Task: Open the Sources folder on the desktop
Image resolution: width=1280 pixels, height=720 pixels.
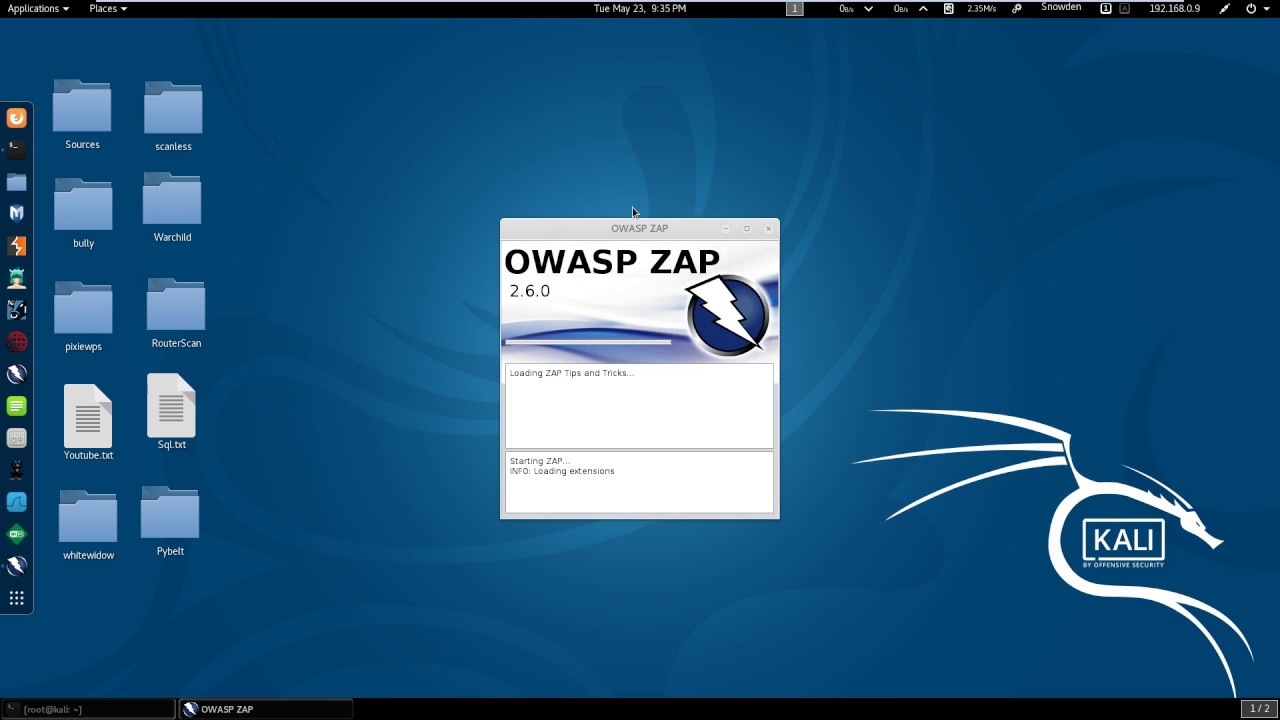Action: (82, 114)
